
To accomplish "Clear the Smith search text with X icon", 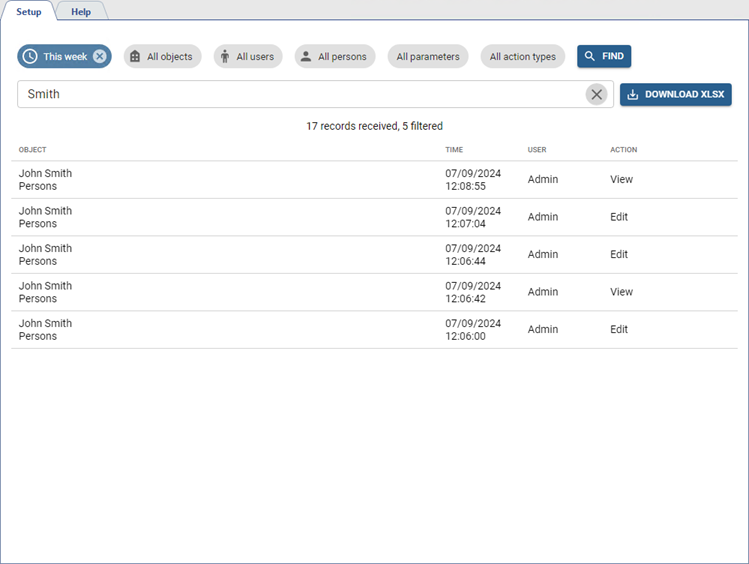I will (596, 94).
